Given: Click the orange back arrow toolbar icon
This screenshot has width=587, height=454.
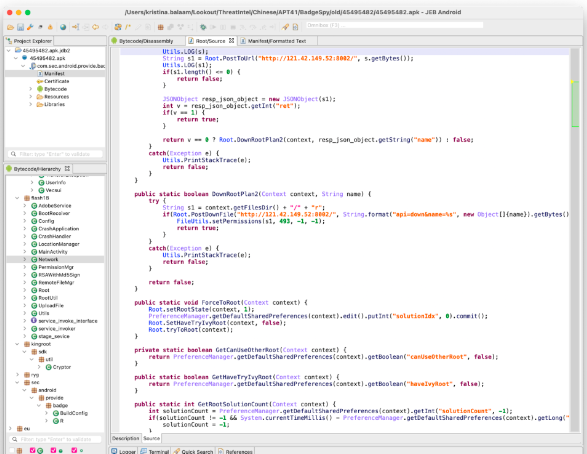Looking at the screenshot, I should [x=95, y=27].
